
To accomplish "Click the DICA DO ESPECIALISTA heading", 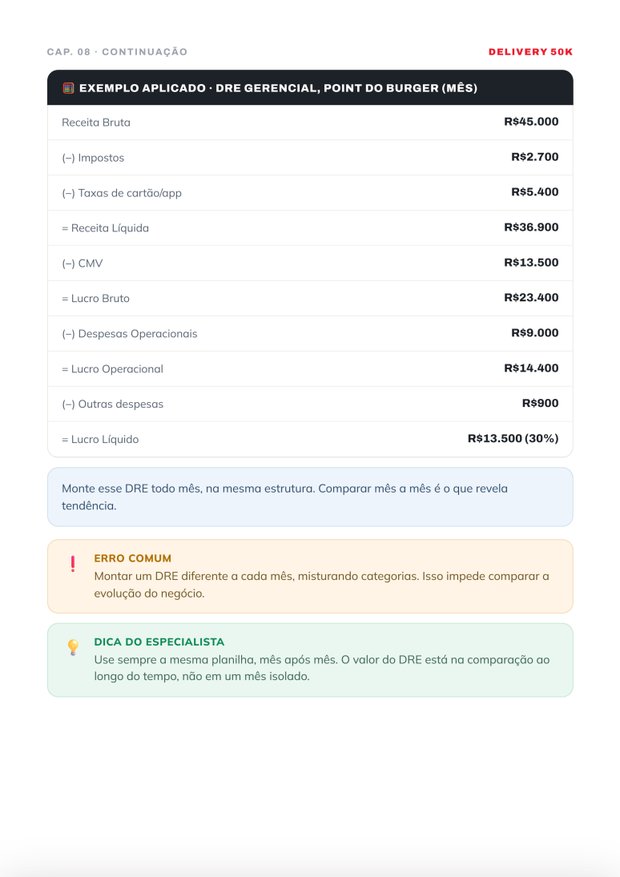I will 159,642.
